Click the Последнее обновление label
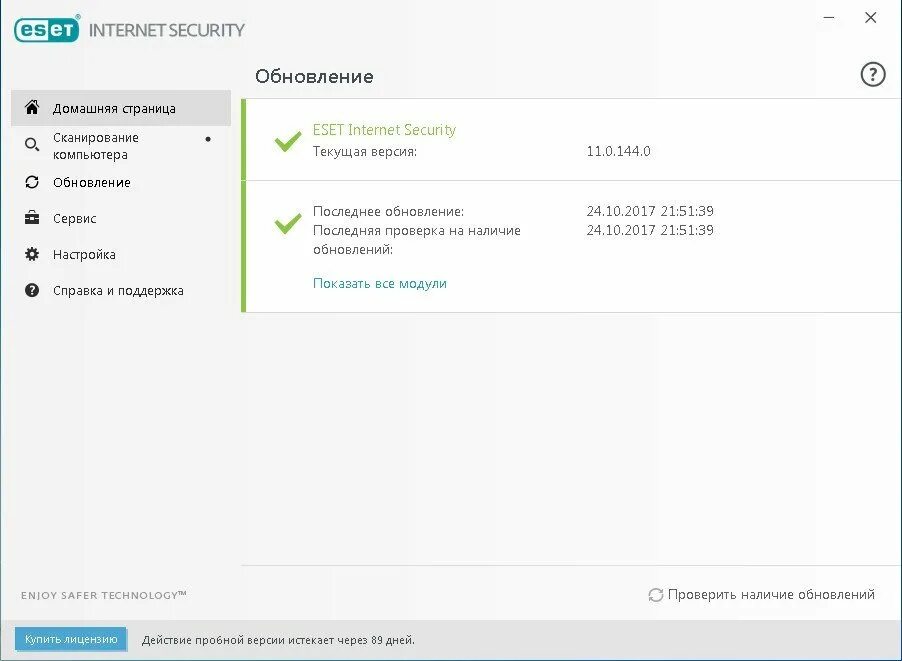The height and width of the screenshot is (661, 902). [x=388, y=212]
